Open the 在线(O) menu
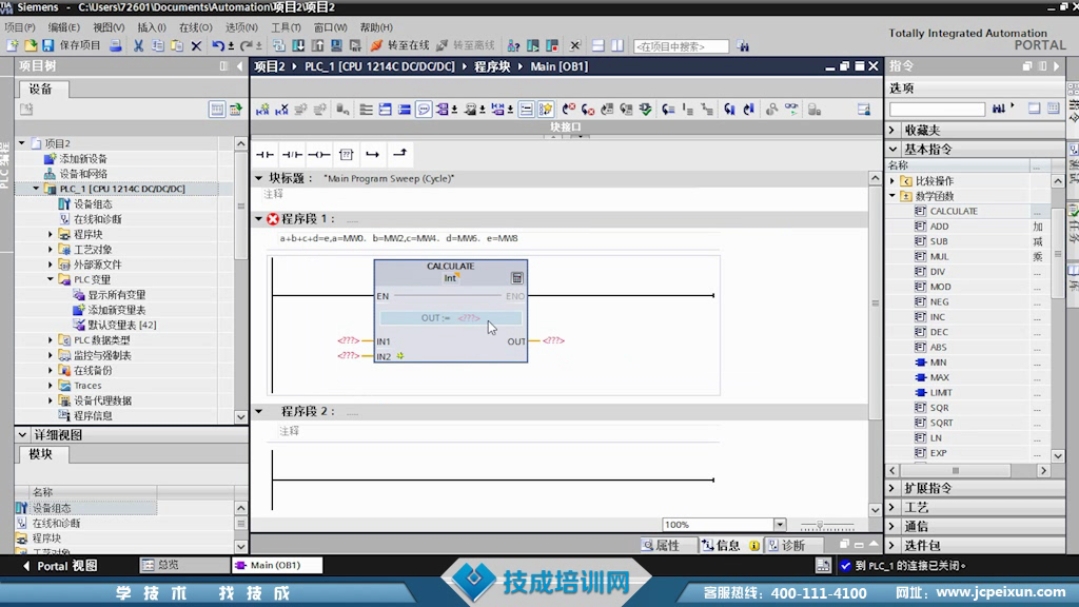The height and width of the screenshot is (607, 1079). pyautogui.click(x=195, y=28)
